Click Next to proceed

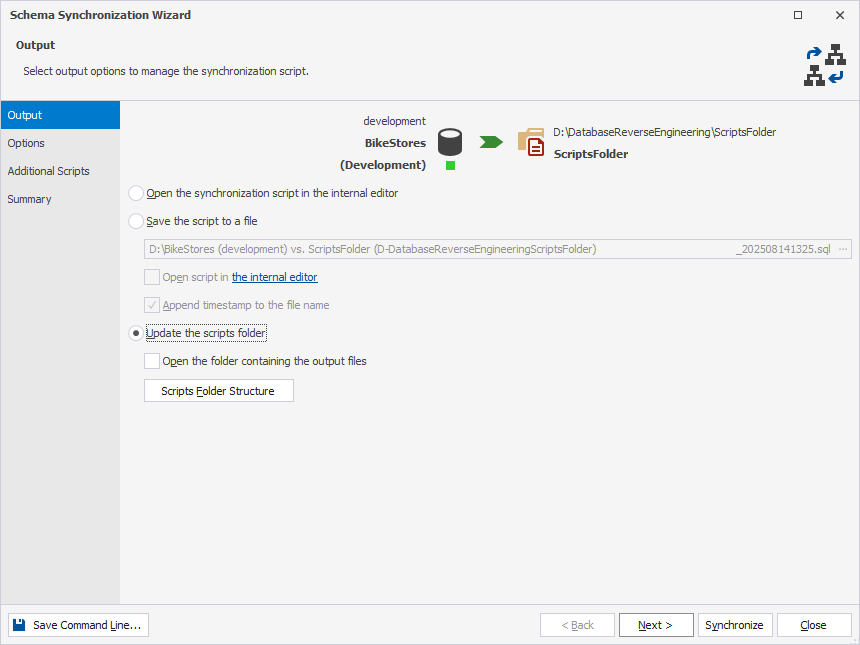click(656, 624)
